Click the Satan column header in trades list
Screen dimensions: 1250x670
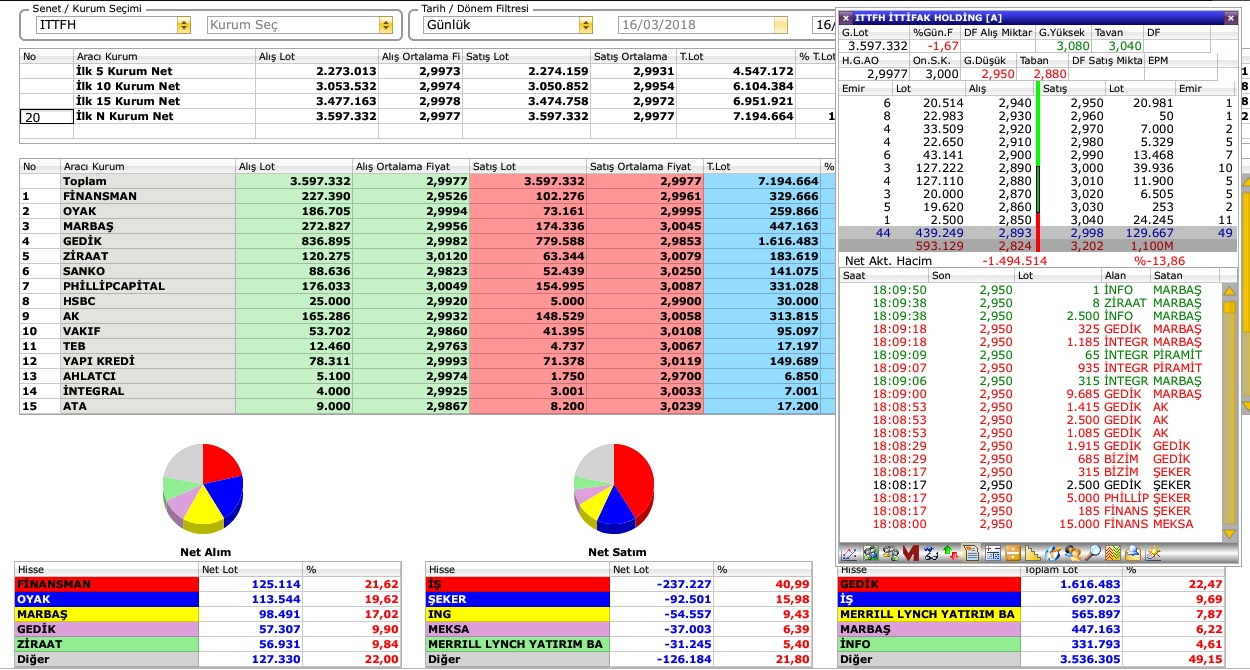click(x=1187, y=276)
